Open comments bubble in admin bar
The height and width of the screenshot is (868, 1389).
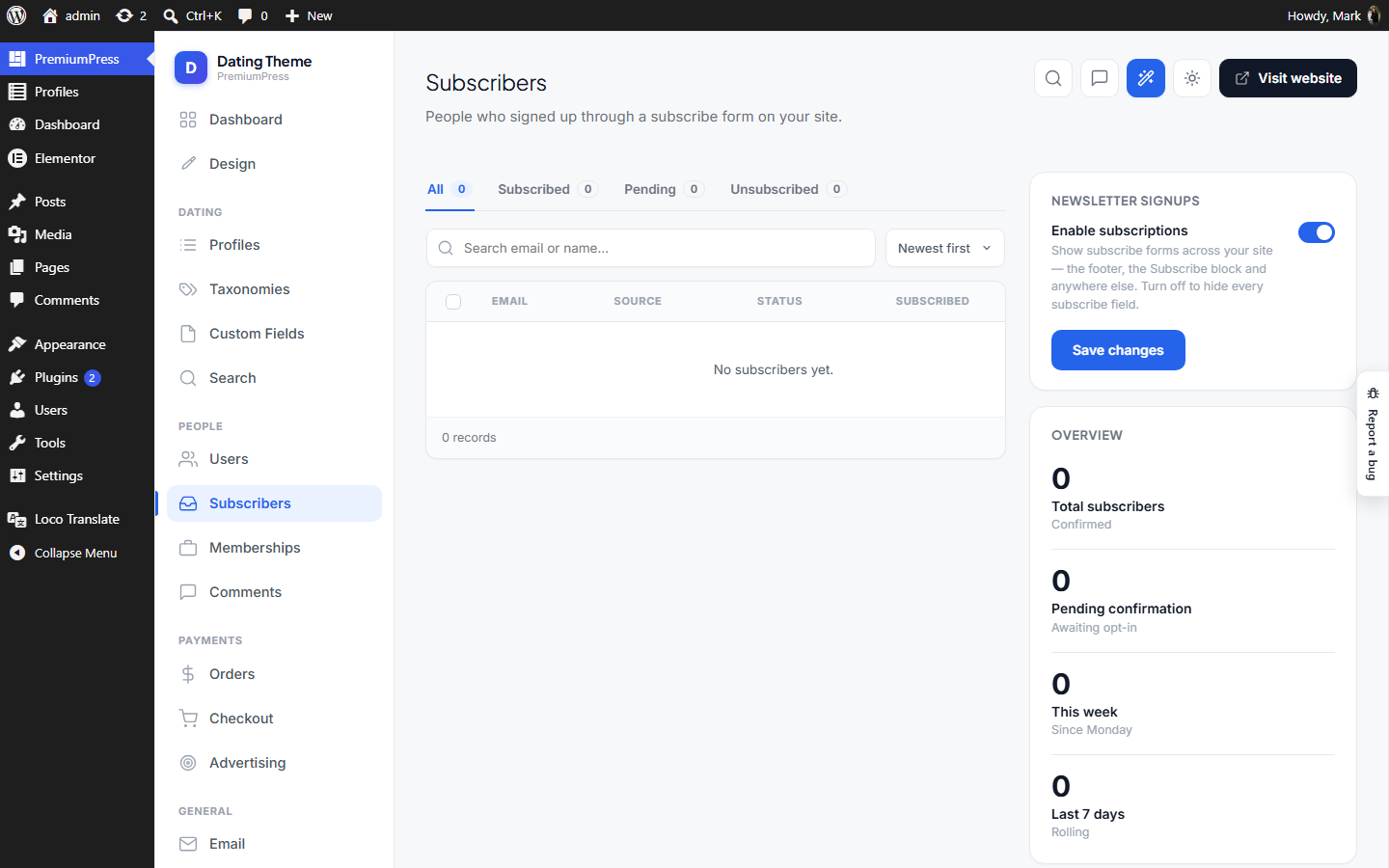253,15
